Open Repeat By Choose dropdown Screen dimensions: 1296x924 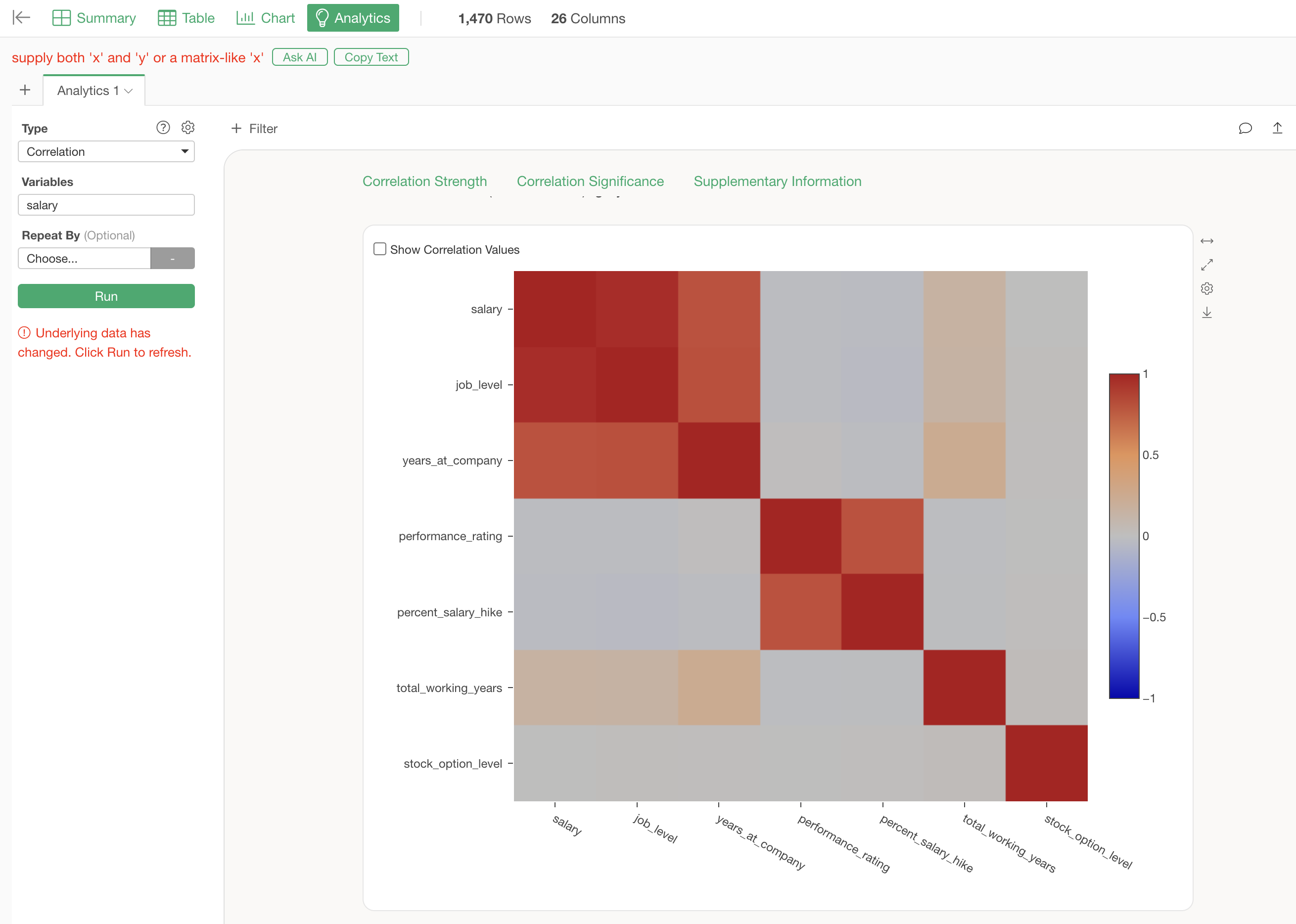point(84,258)
